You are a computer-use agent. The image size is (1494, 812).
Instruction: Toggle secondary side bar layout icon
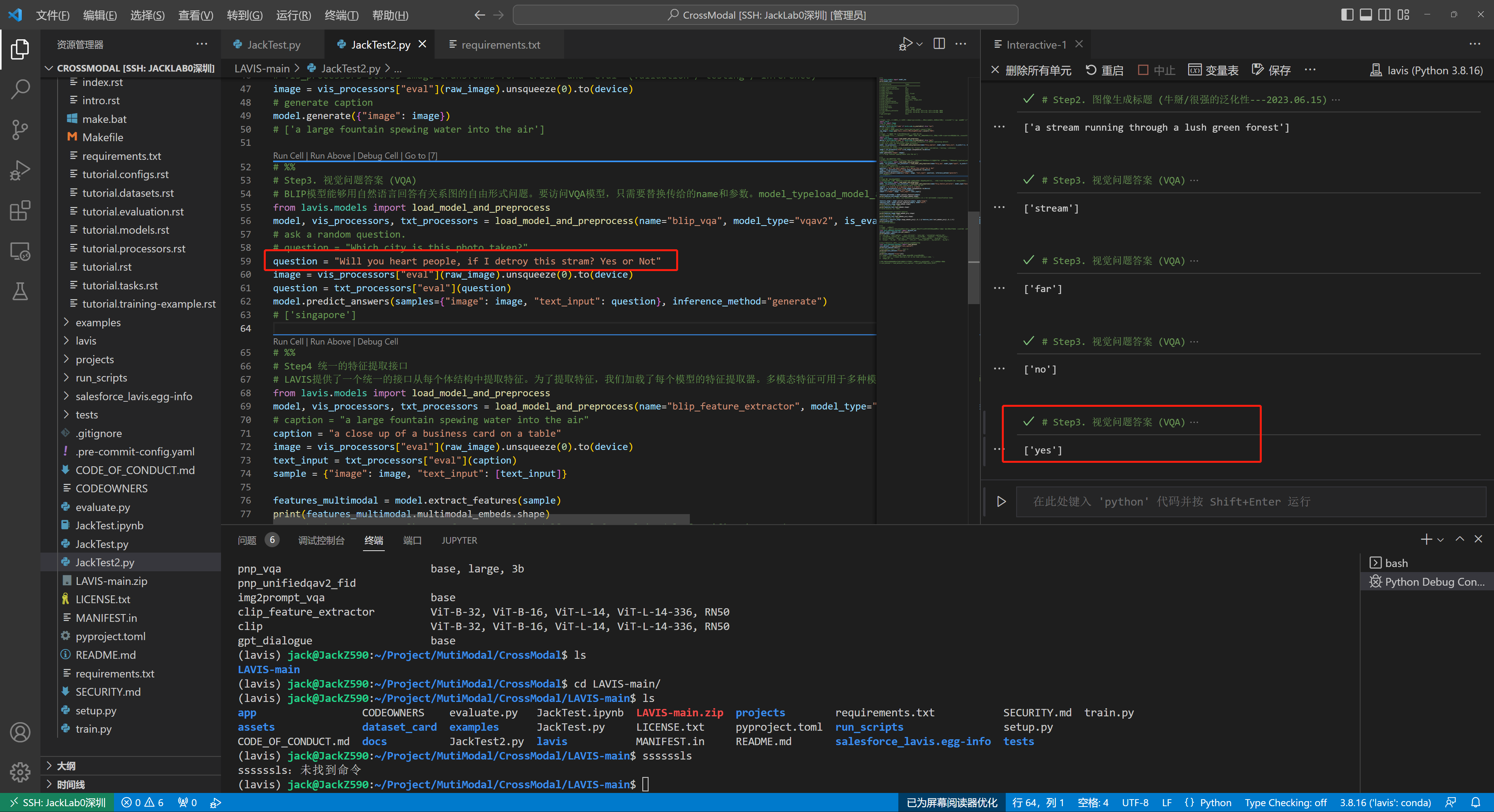pos(1384,15)
